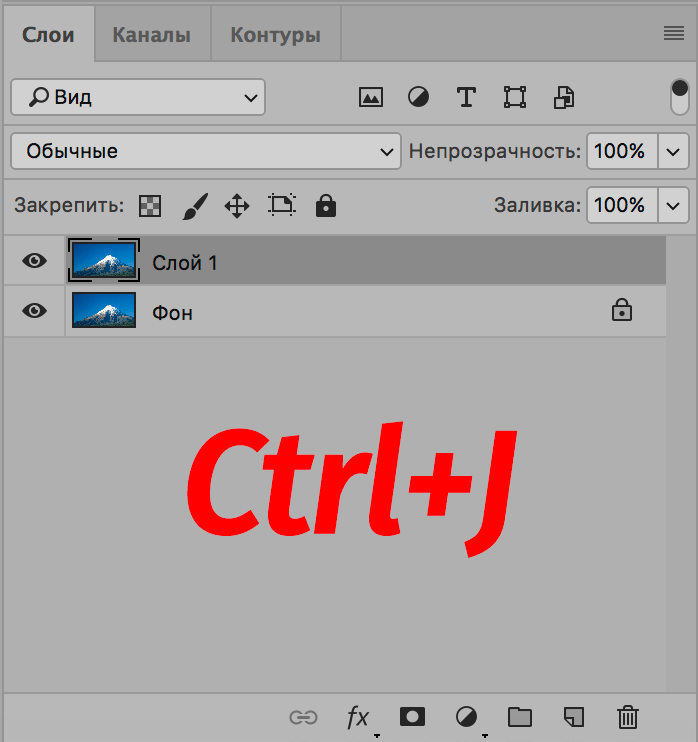Filter layers by type (T) icon
This screenshot has height=742, width=698.
tap(466, 97)
